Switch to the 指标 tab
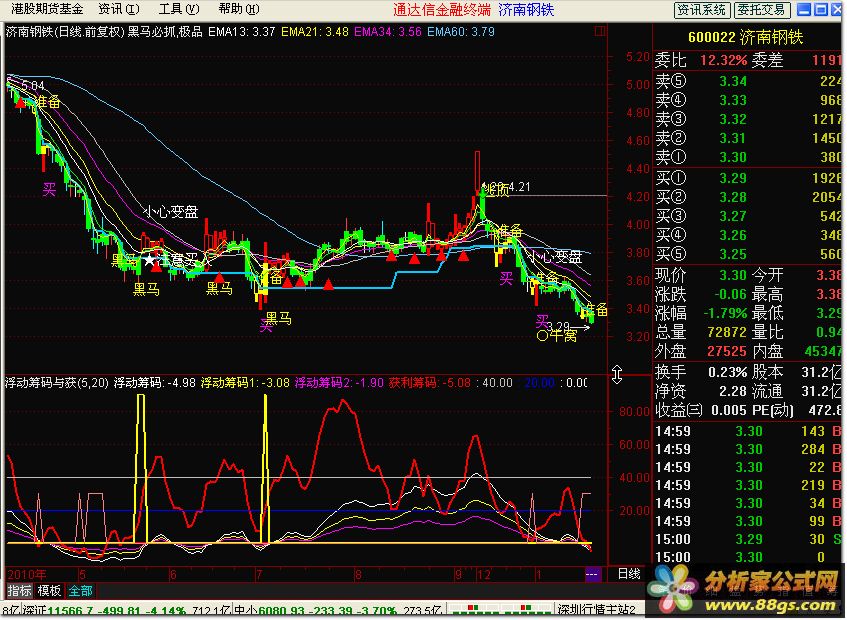Viewport: 847px width, 620px height. click(19, 591)
